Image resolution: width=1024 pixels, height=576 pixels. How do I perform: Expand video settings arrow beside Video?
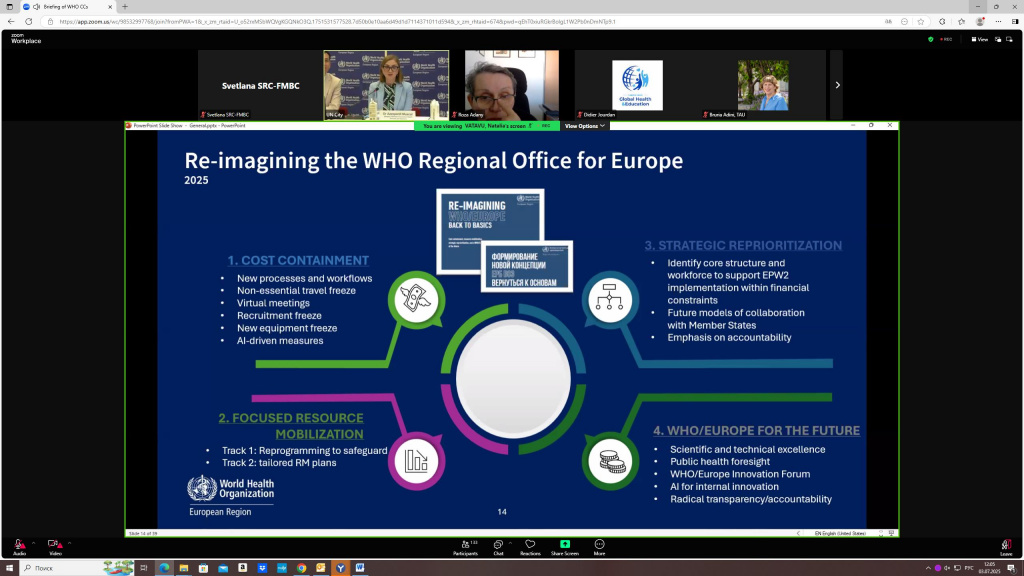[x=70, y=542]
